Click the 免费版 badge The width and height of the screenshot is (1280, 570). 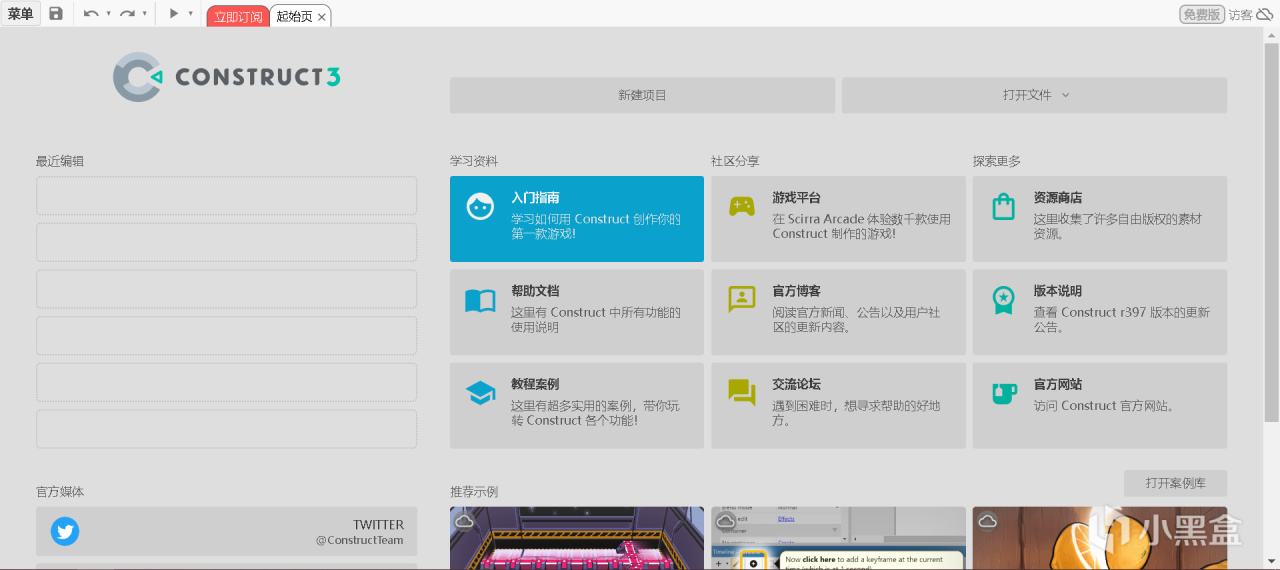(x=1202, y=14)
